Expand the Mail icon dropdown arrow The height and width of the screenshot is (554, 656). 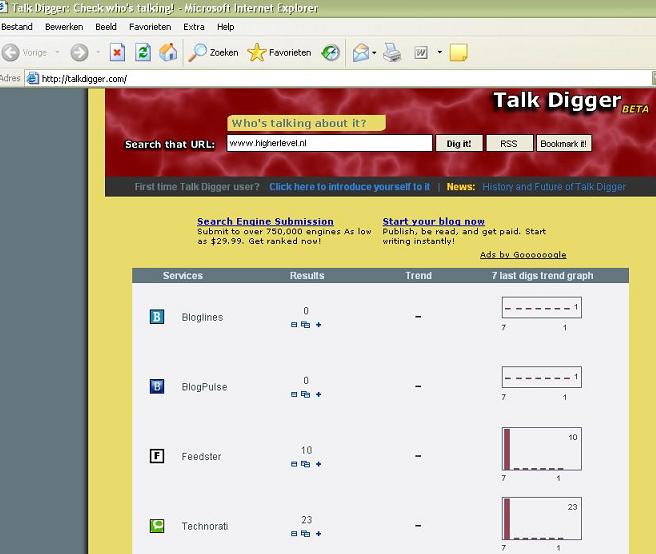coord(374,52)
